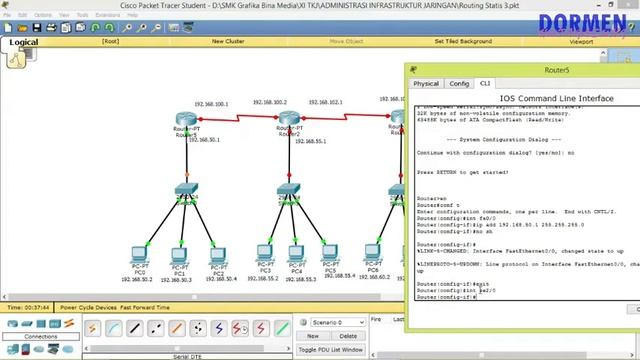
Task: Click the Zoom Reset magnifier icon
Action: 142,28
